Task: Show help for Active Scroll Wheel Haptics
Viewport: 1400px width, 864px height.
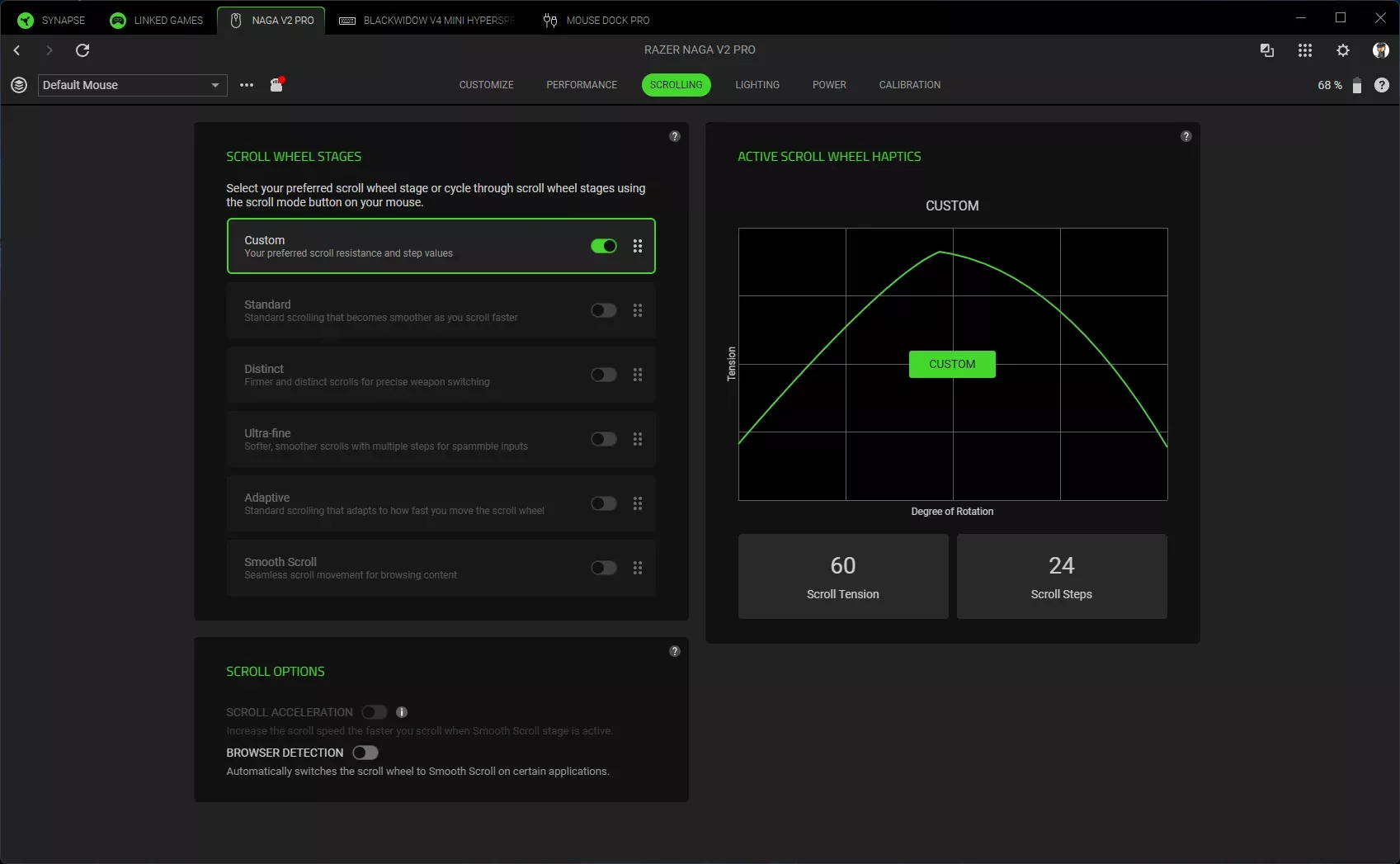Action: click(x=1186, y=136)
